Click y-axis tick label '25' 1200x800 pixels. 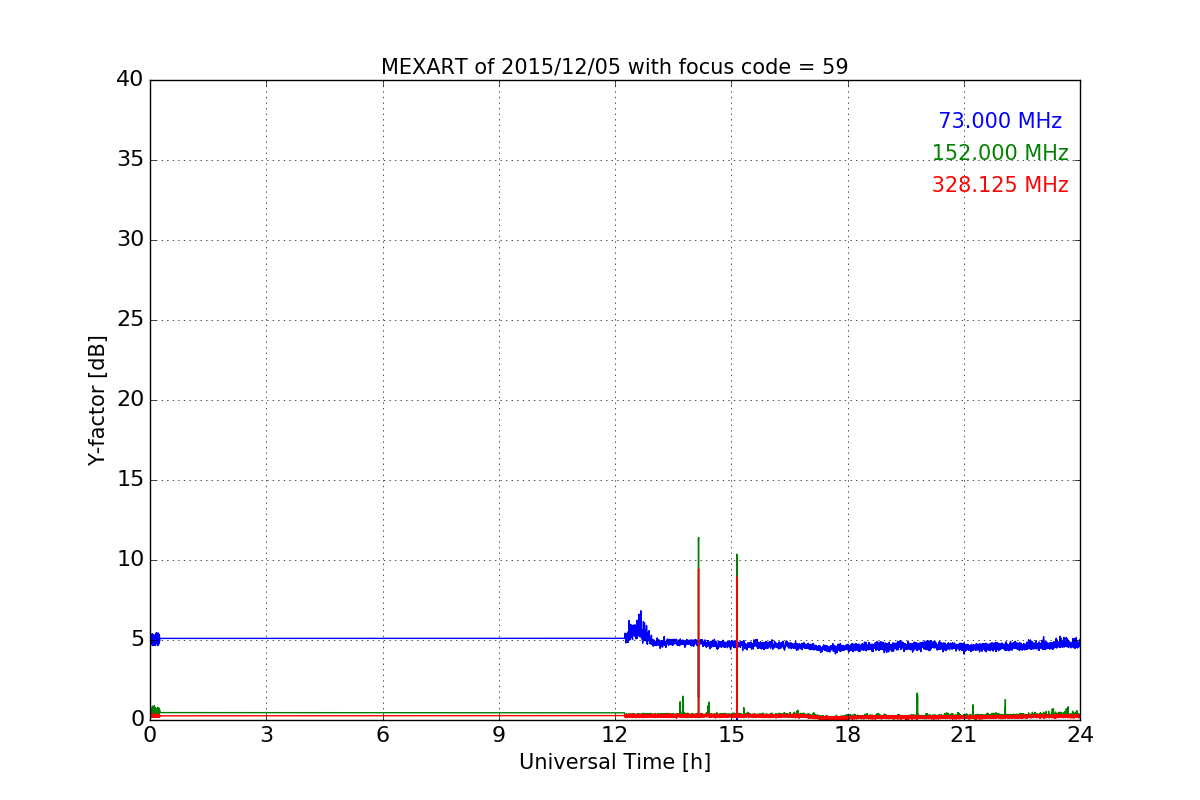(x=130, y=319)
